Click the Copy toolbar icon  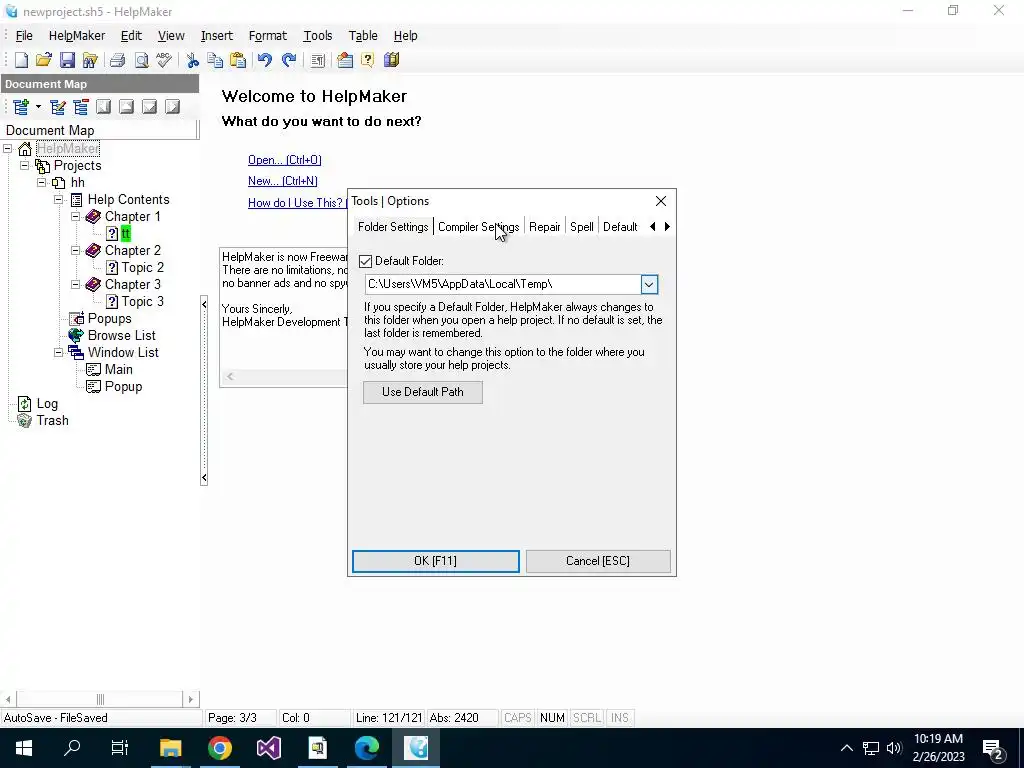(215, 60)
